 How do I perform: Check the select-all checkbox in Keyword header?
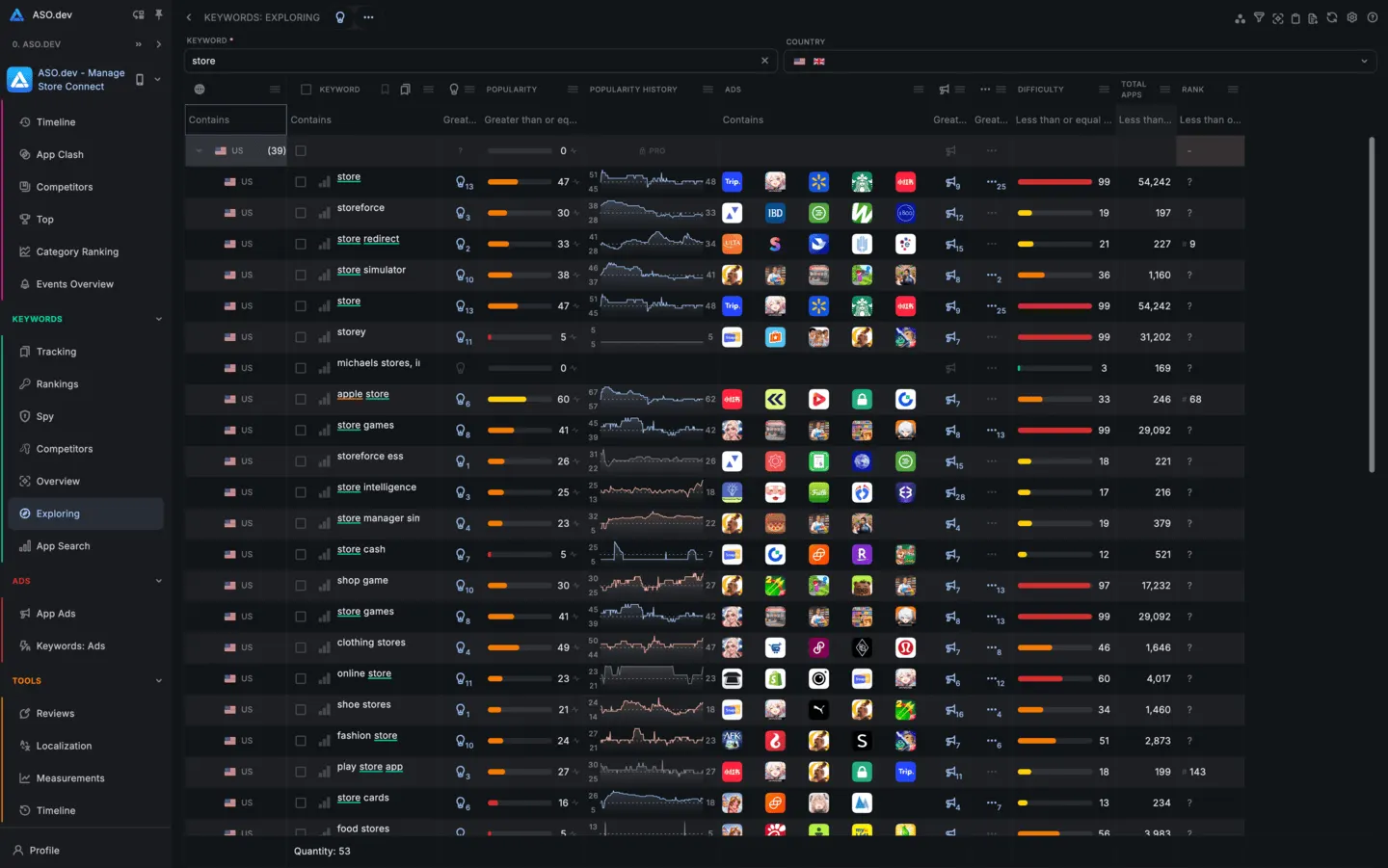pos(306,90)
